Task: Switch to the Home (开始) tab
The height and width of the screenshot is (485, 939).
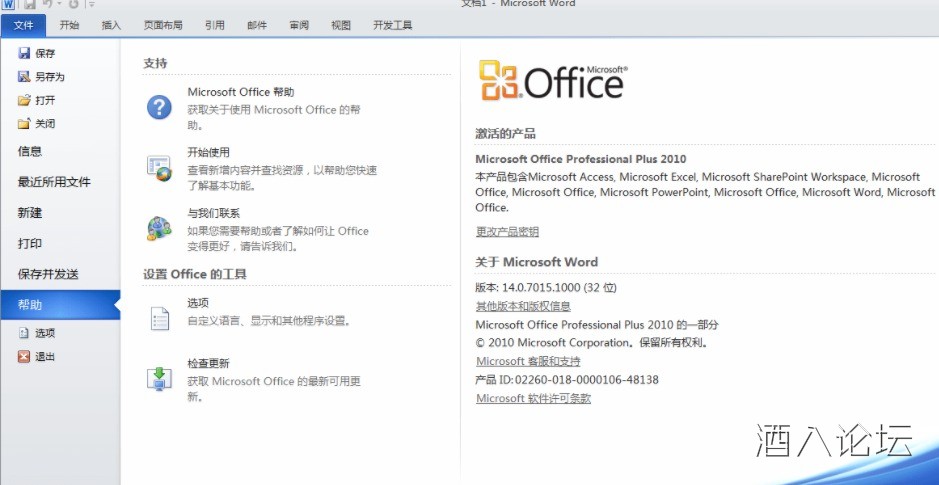Action: tap(69, 25)
